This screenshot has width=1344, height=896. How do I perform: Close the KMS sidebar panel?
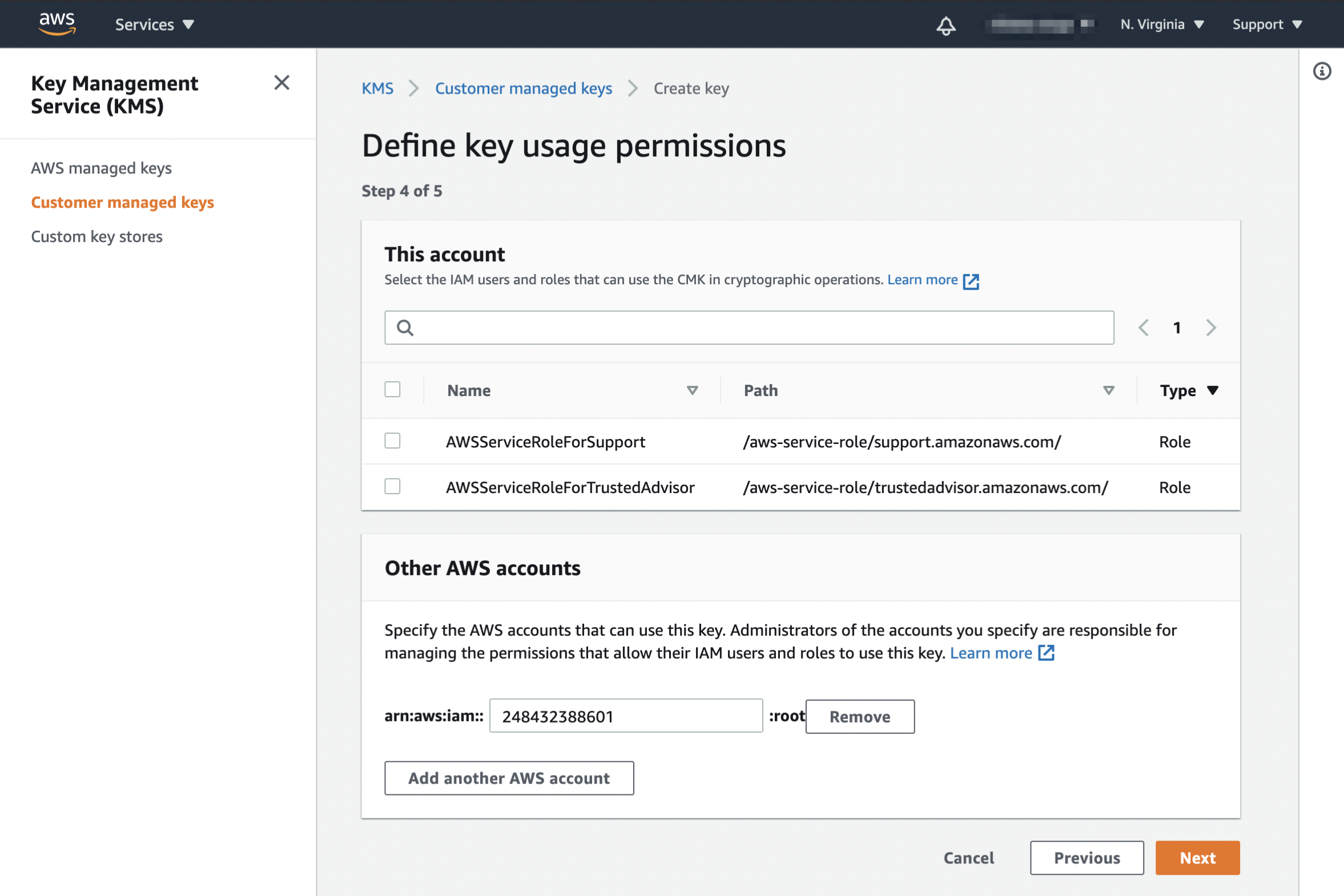coord(281,83)
